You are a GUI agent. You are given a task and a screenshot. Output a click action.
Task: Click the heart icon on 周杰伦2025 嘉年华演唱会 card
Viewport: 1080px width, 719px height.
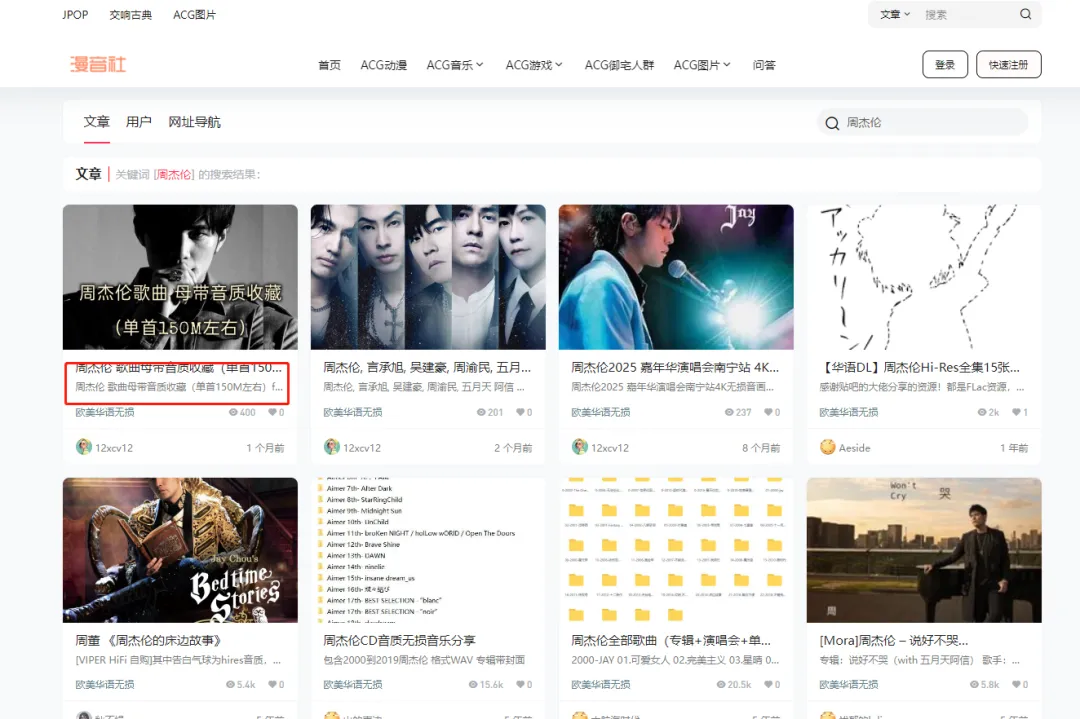click(768, 413)
